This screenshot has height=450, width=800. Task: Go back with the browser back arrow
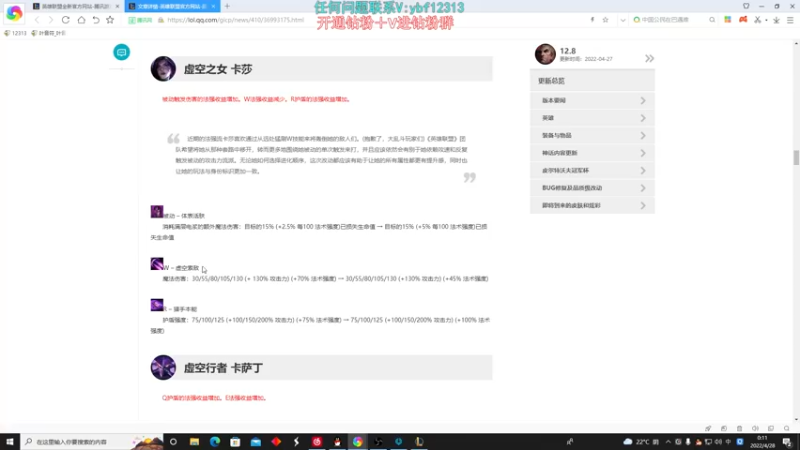click(37, 20)
